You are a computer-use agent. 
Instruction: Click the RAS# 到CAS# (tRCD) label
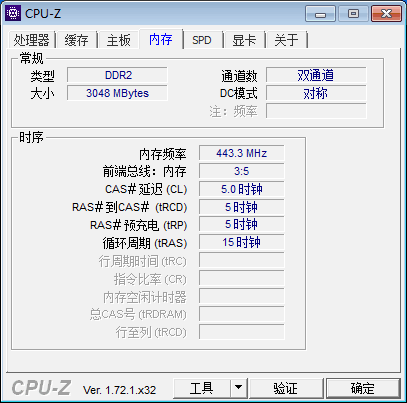point(130,208)
